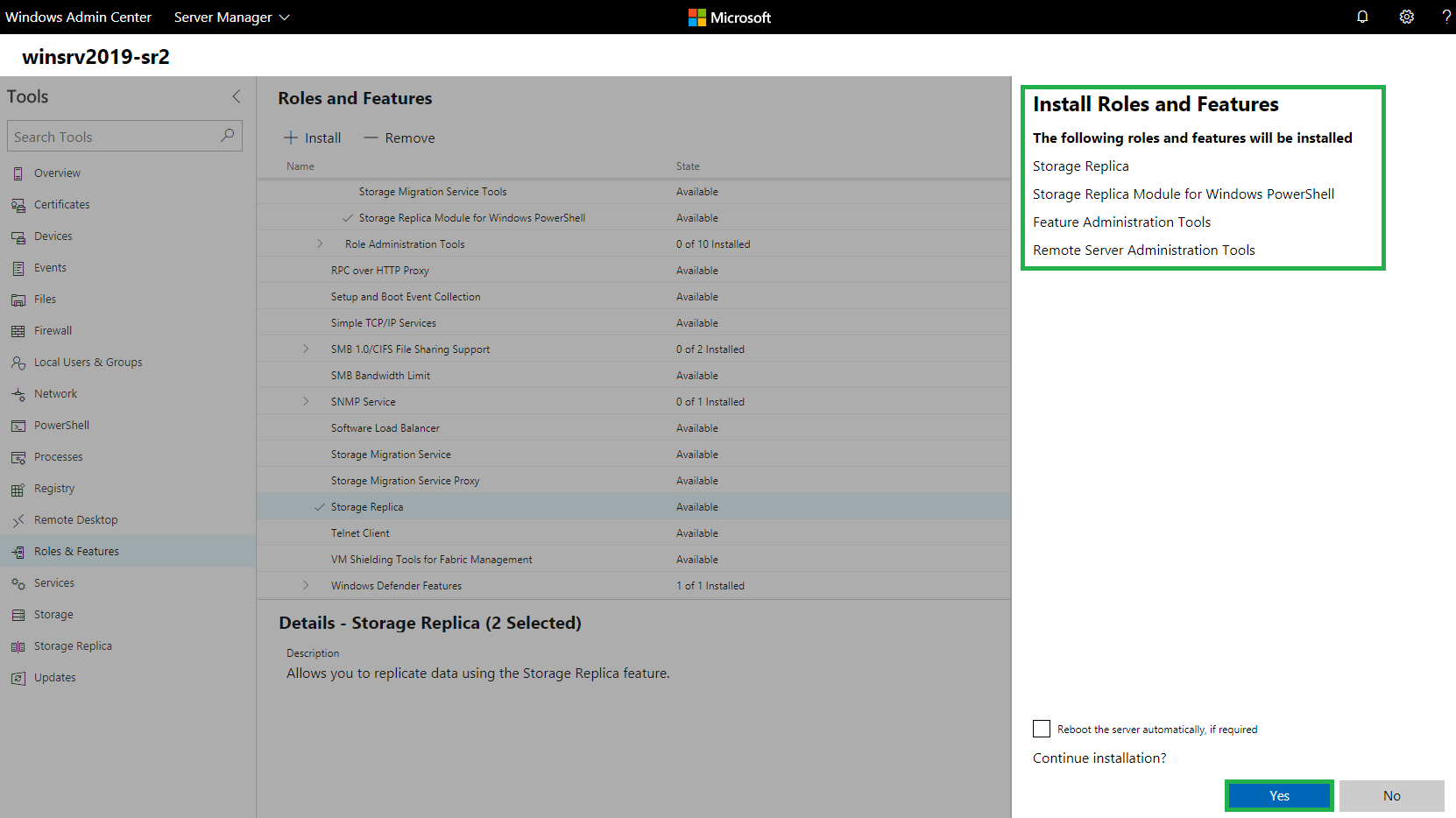Open the notifications bell icon

tap(1362, 17)
